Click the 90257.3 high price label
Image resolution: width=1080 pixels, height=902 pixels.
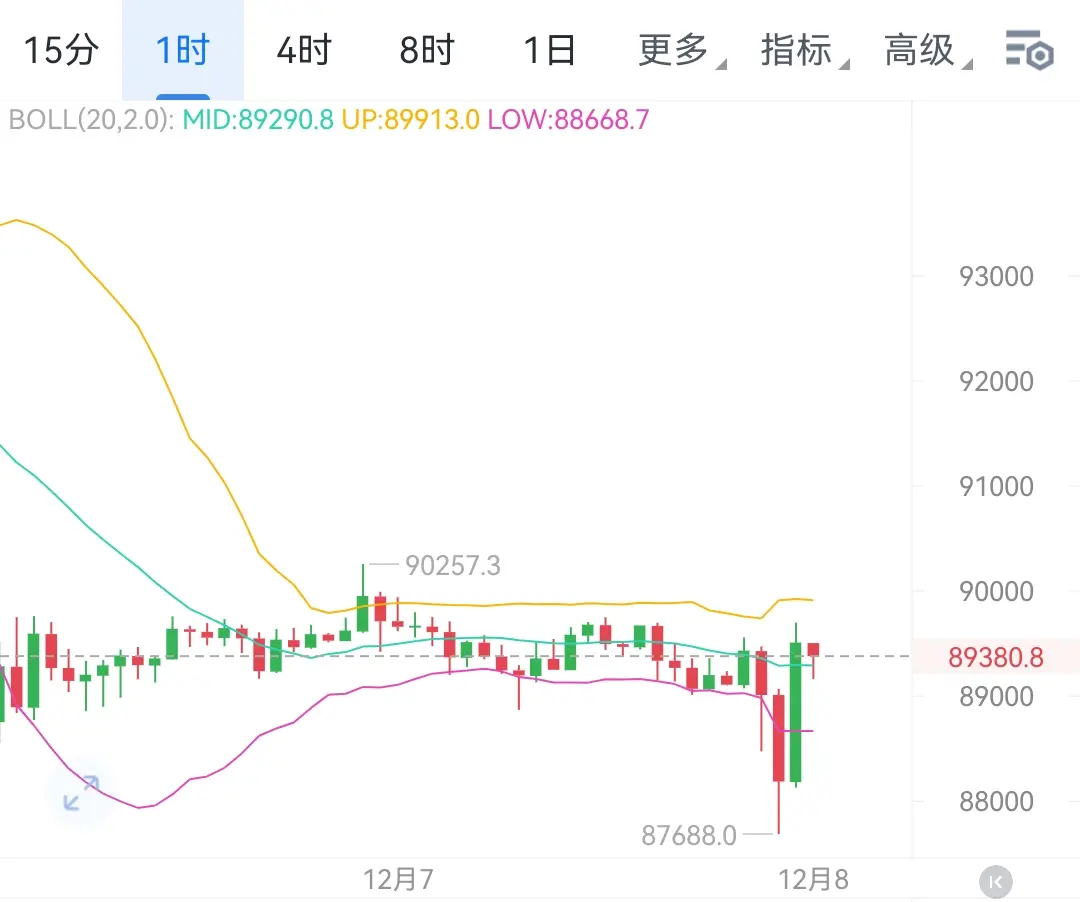453,566
